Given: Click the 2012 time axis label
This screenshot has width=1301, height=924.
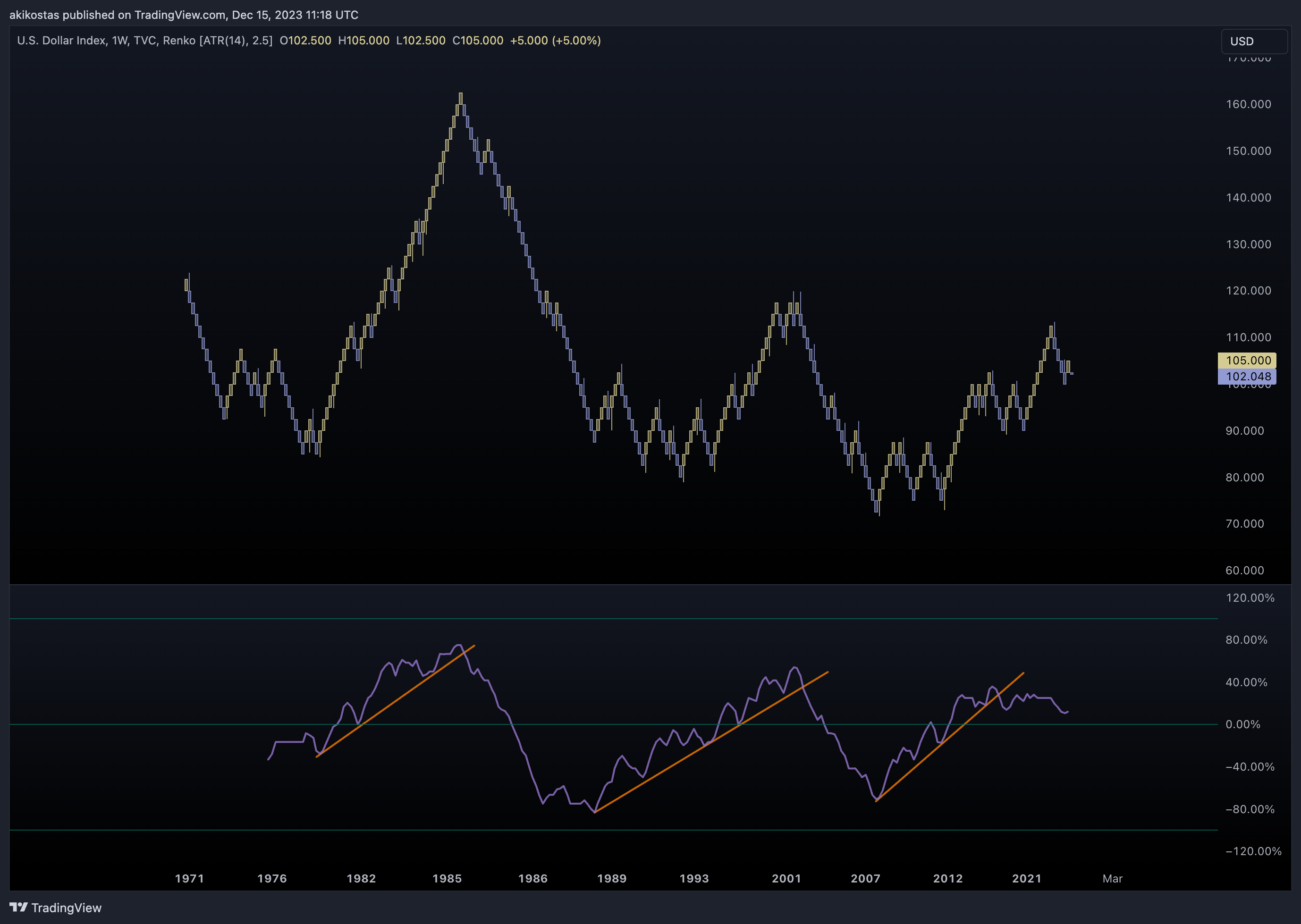Looking at the screenshot, I should (948, 879).
